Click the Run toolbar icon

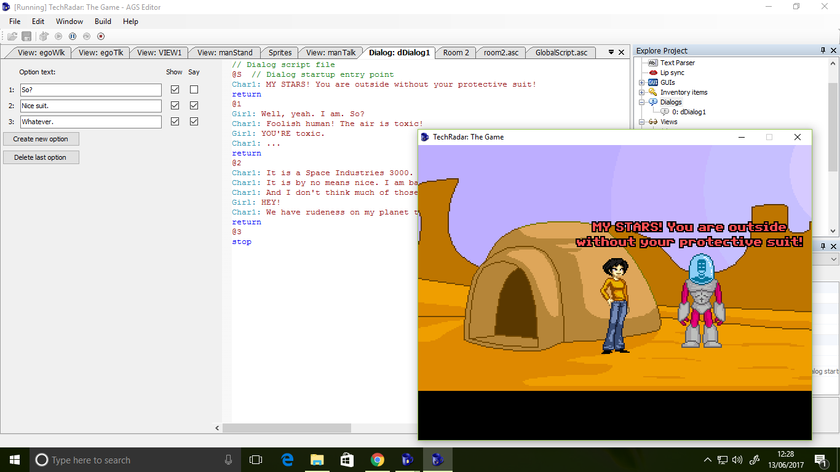(58, 36)
